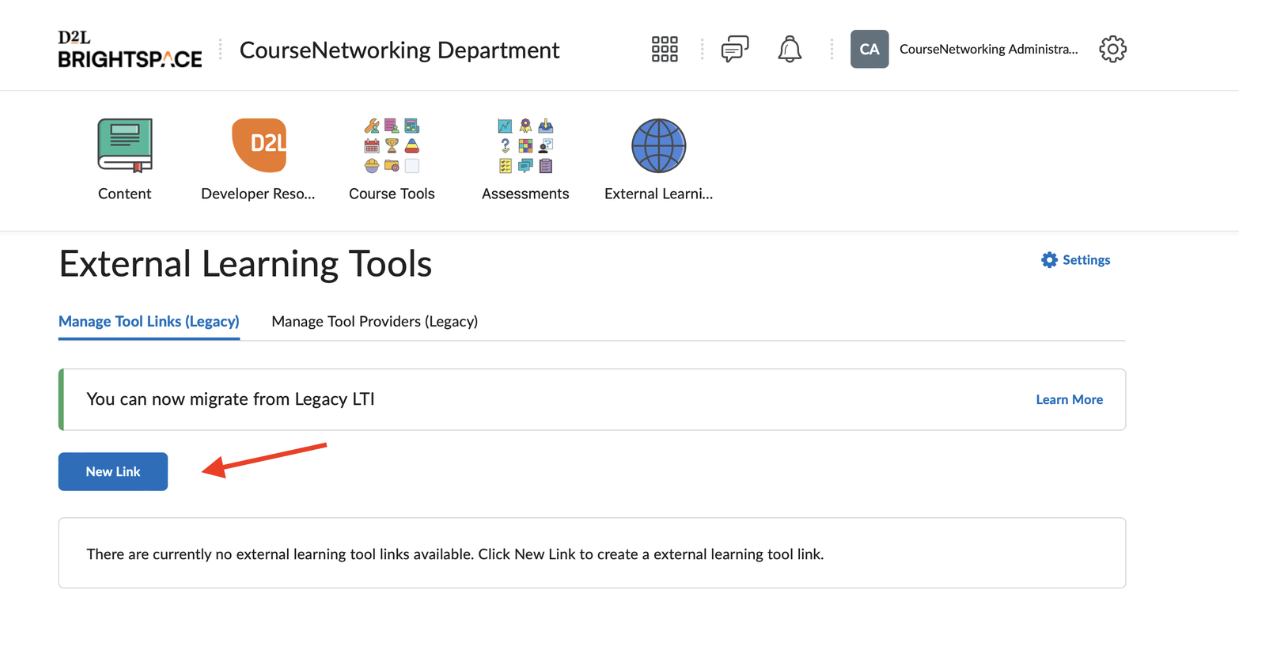Open Developer Resources via the D2L icon
This screenshot has height=648, width=1280.
point(258,146)
